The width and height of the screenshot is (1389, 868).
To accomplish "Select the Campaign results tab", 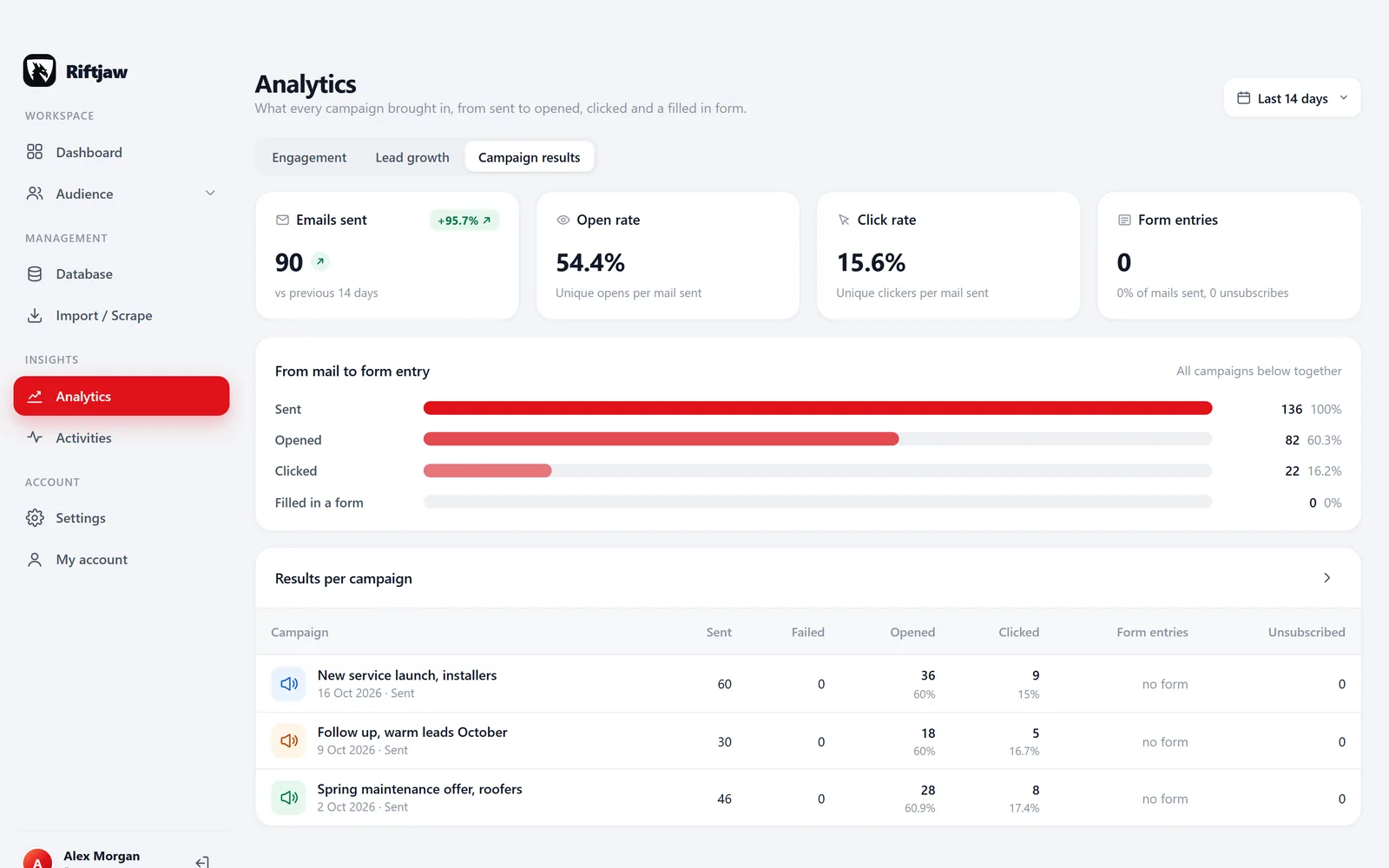I will click(x=530, y=158).
